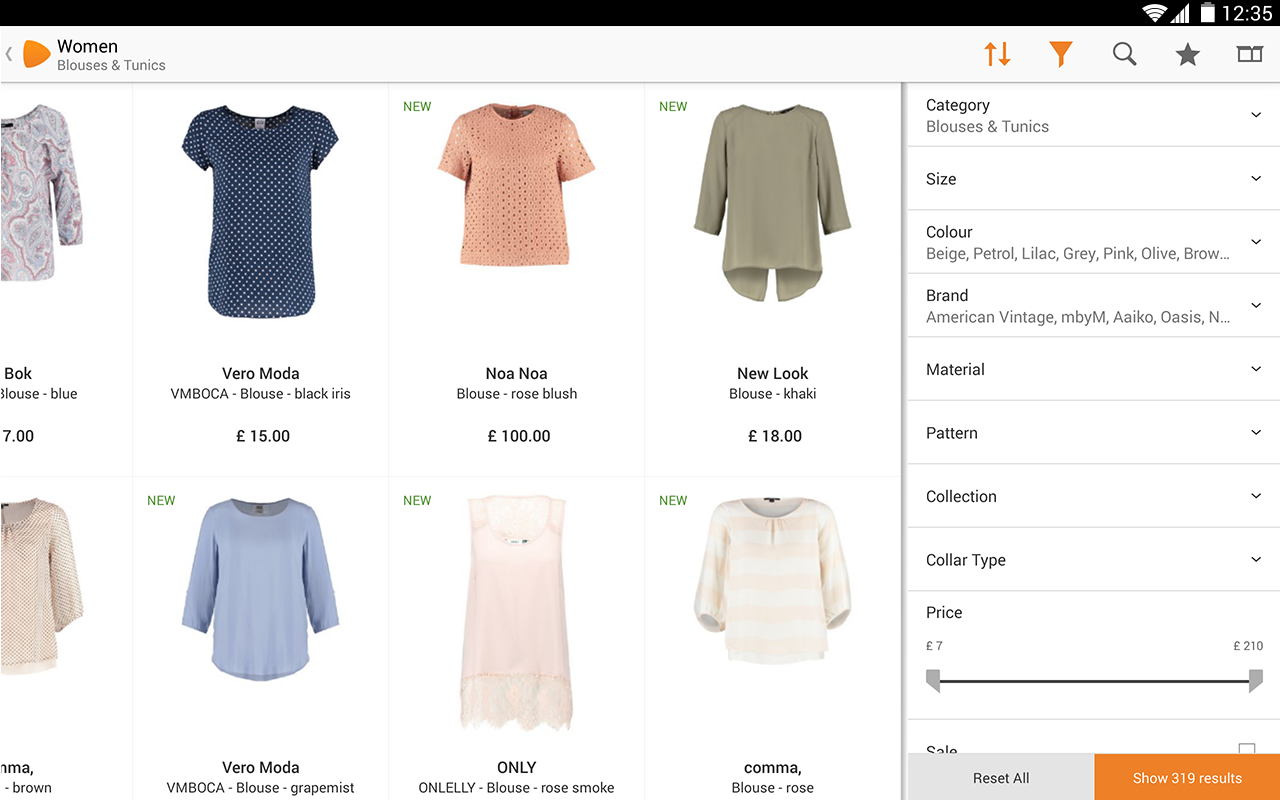Tap the back chevron beside logo

pyautogui.click(x=9, y=54)
